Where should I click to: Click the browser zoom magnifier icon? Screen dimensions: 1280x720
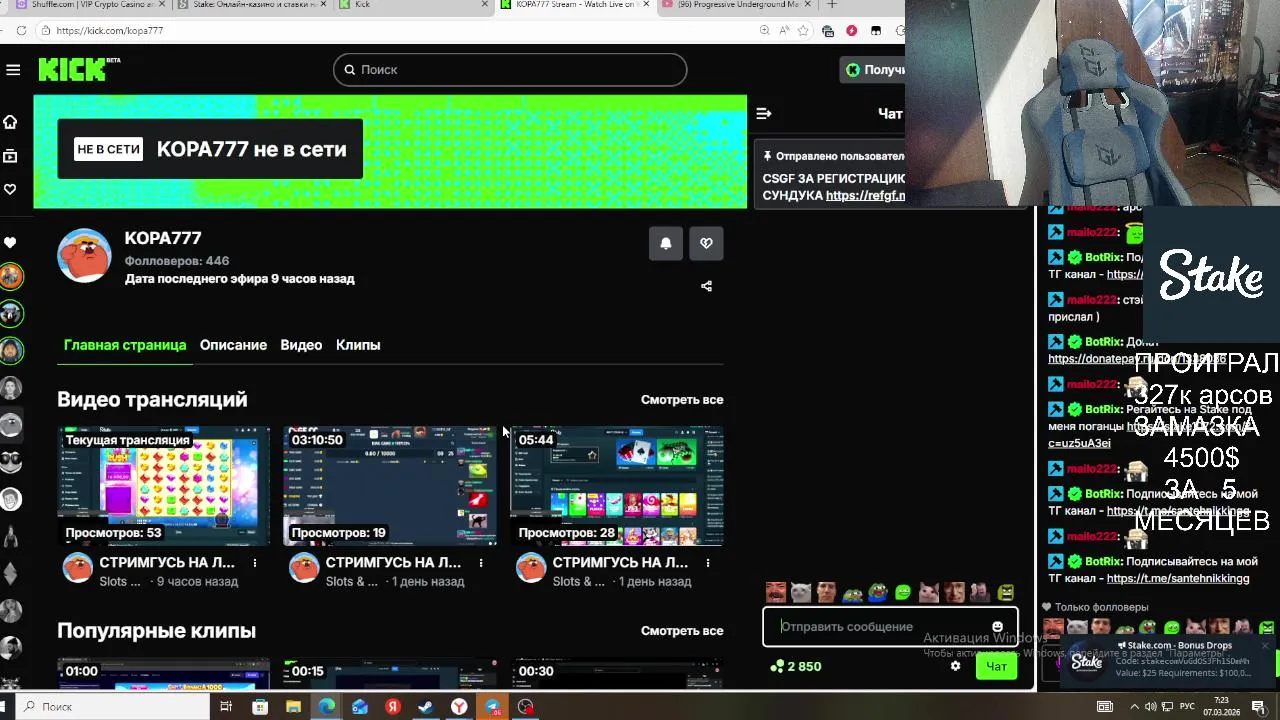point(764,31)
